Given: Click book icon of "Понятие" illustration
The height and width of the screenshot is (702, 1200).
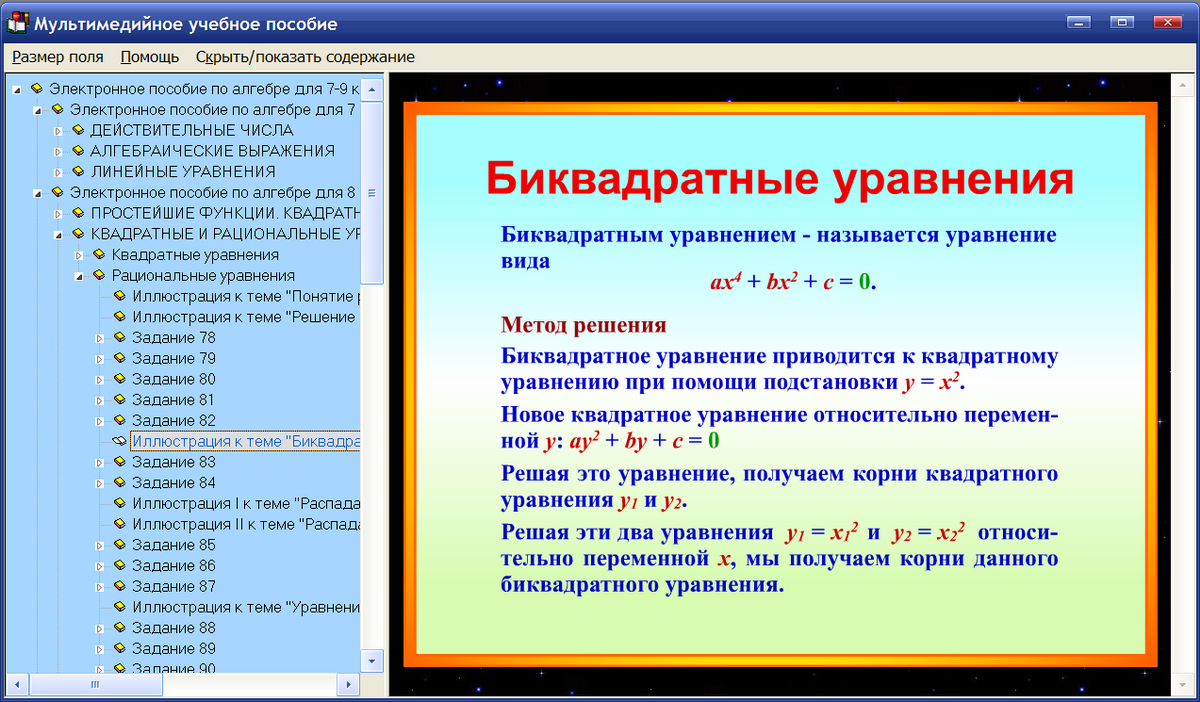Looking at the screenshot, I should (120, 296).
